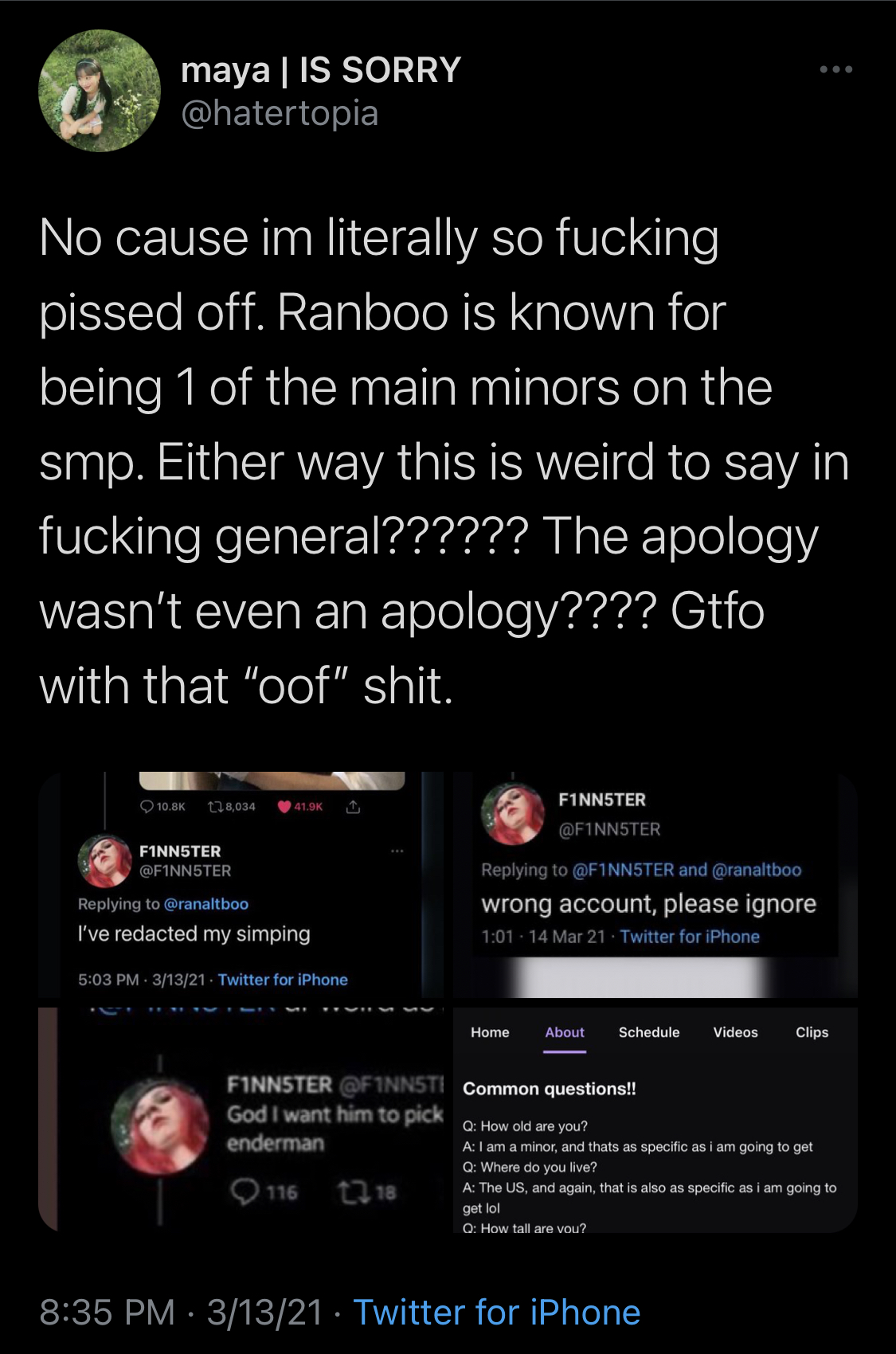The width and height of the screenshot is (896, 1354).
Task: Select the Schedule tab in embedded screenshot
Action: click(649, 1032)
